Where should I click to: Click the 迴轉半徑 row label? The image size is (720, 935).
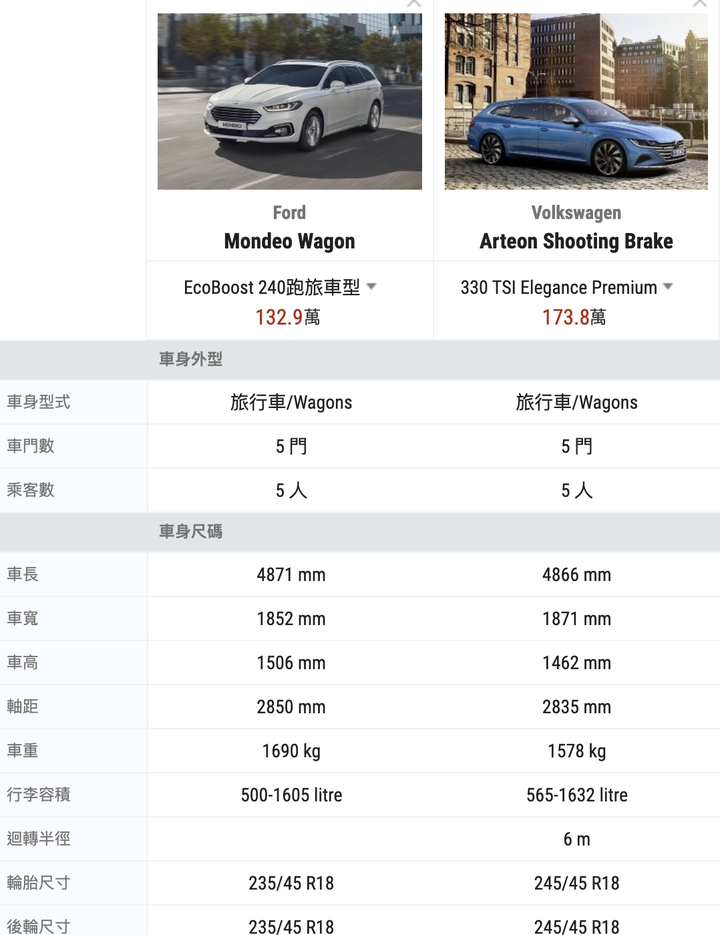(x=39, y=838)
